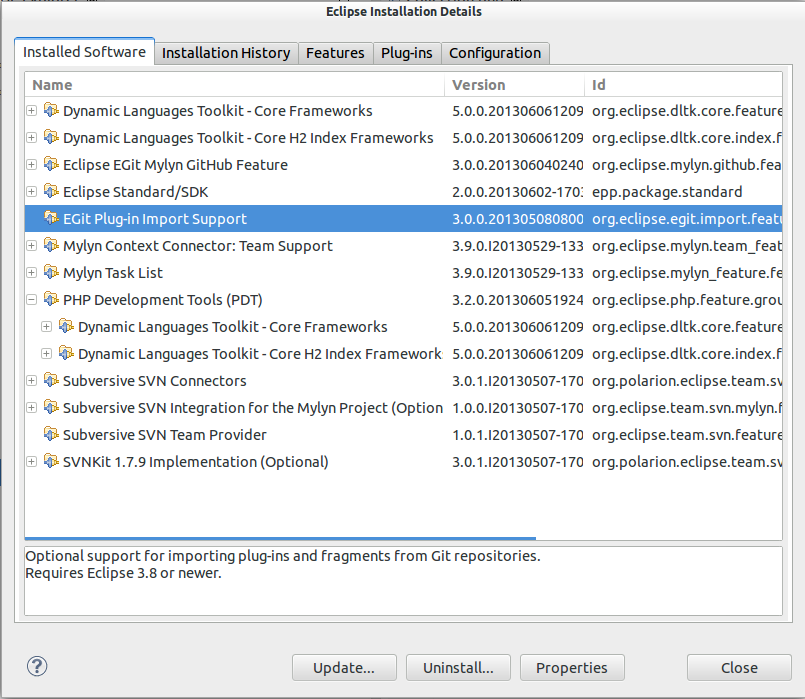Select SVNKit 1.7.9 Implementation (Optional) entry

(404, 462)
